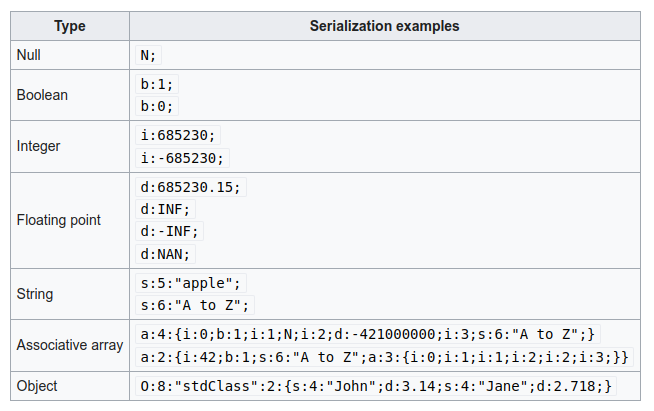654x411 pixels.
Task: Click the i:-685230; negative integer example
Action: click(x=182, y=158)
